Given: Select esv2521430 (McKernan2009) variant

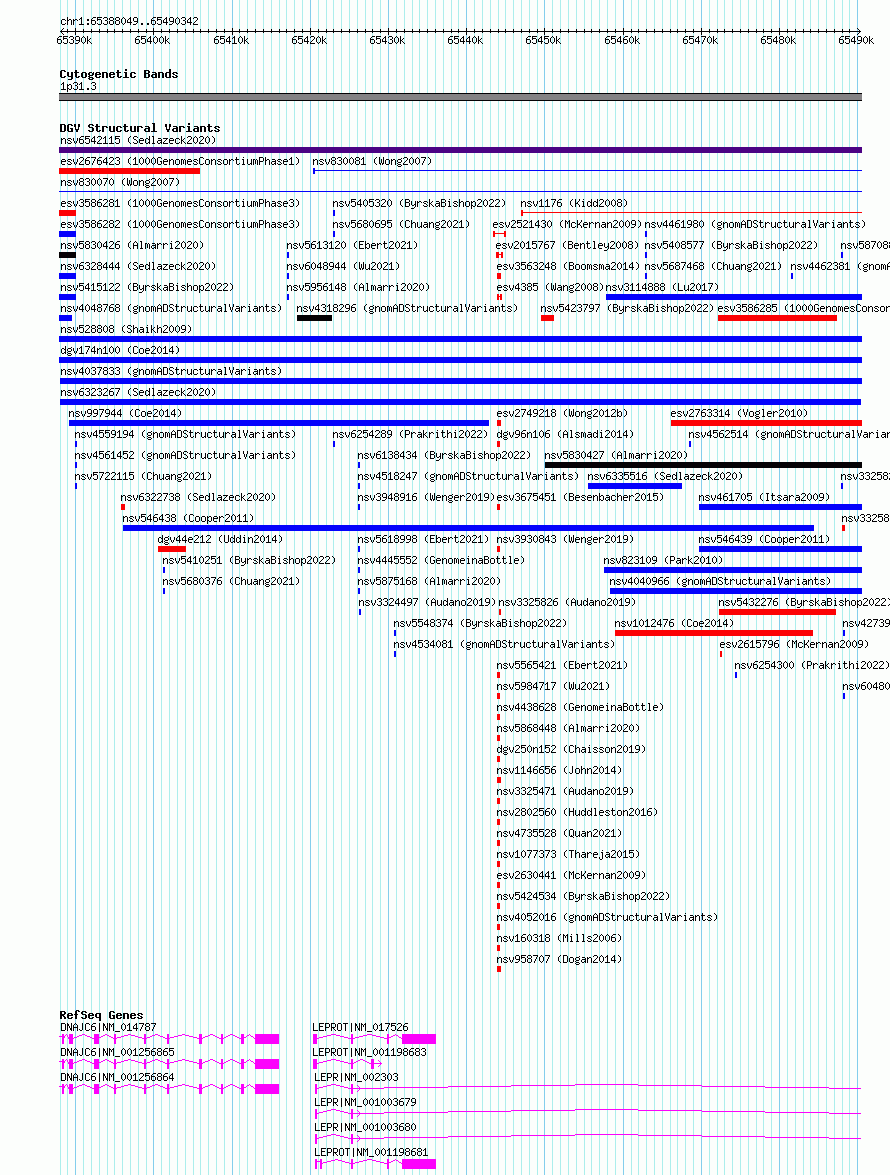Looking at the screenshot, I should pos(567,224).
